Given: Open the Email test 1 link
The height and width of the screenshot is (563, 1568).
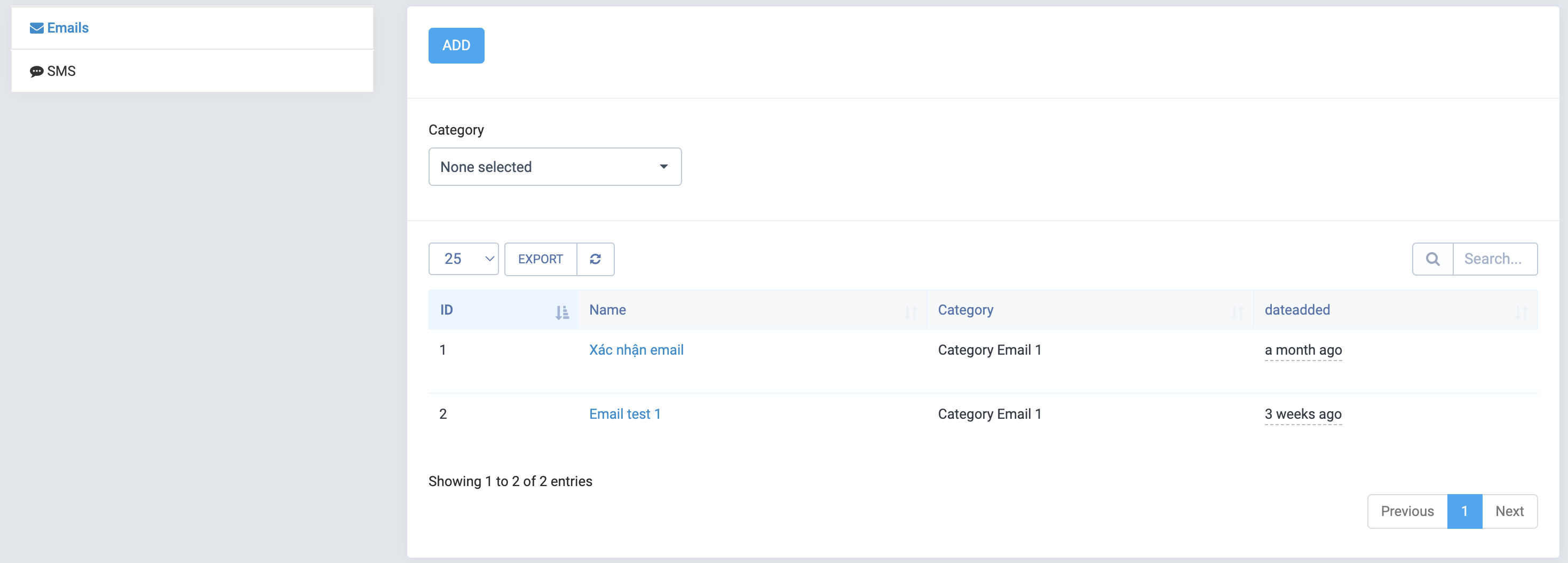Looking at the screenshot, I should point(624,414).
